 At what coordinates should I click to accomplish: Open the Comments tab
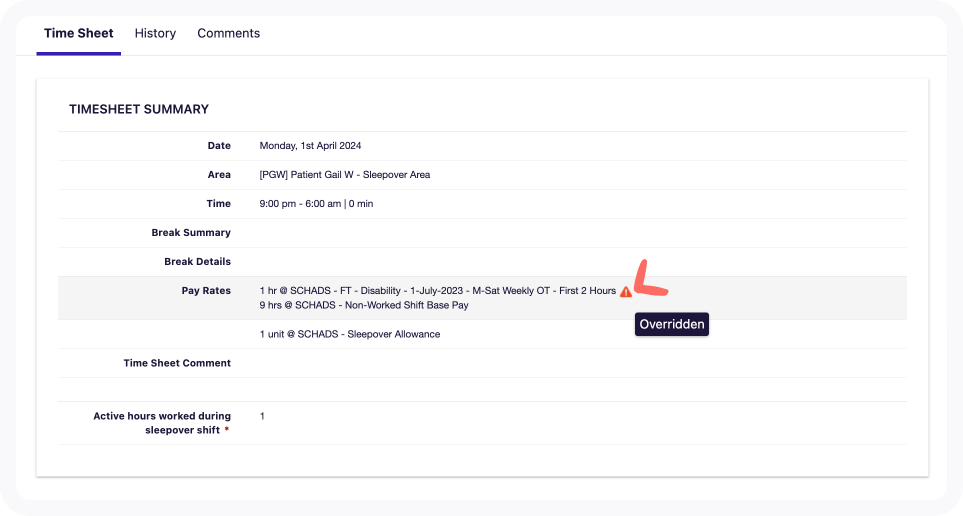pyautogui.click(x=228, y=33)
